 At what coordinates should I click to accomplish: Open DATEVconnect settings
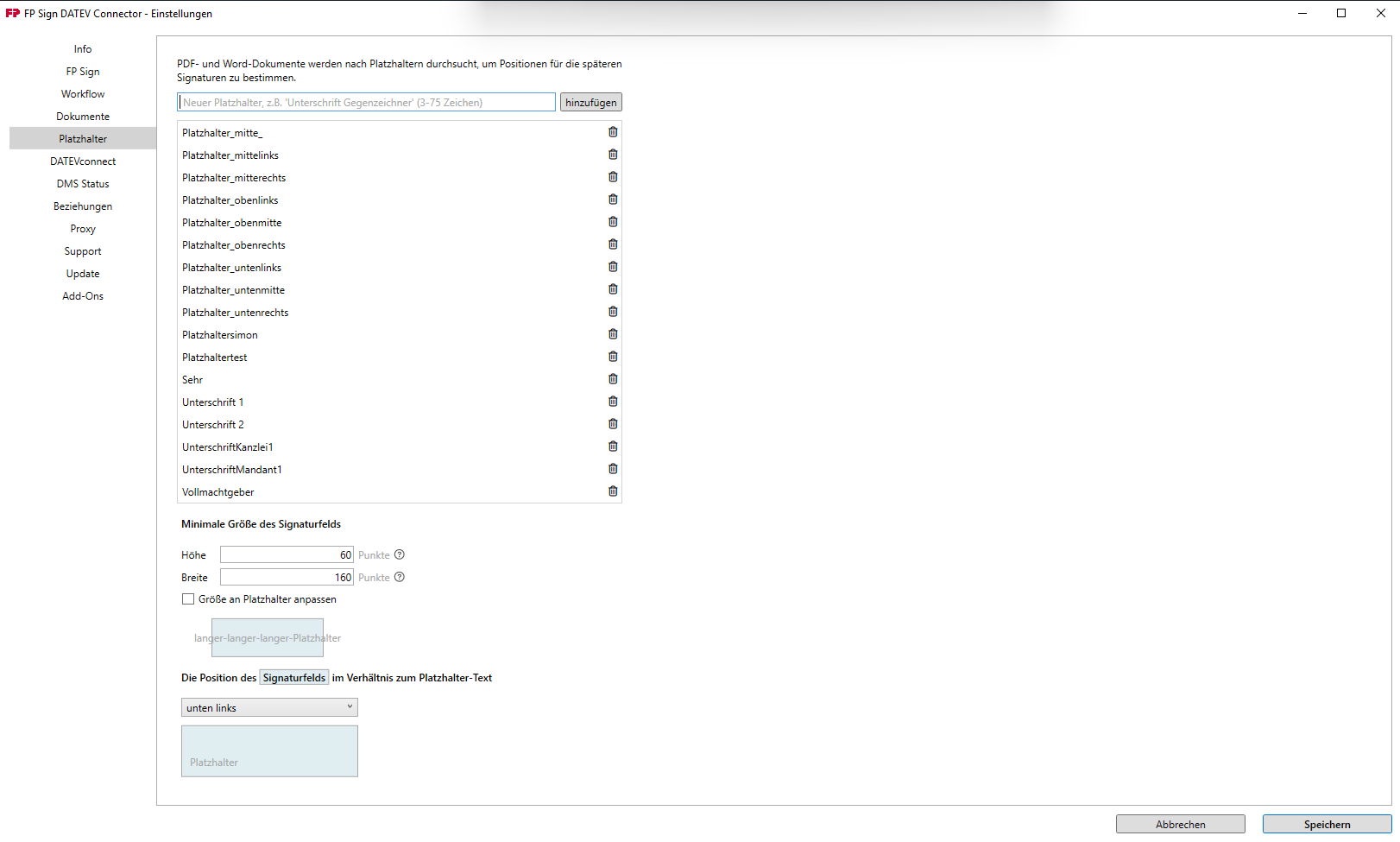point(83,161)
